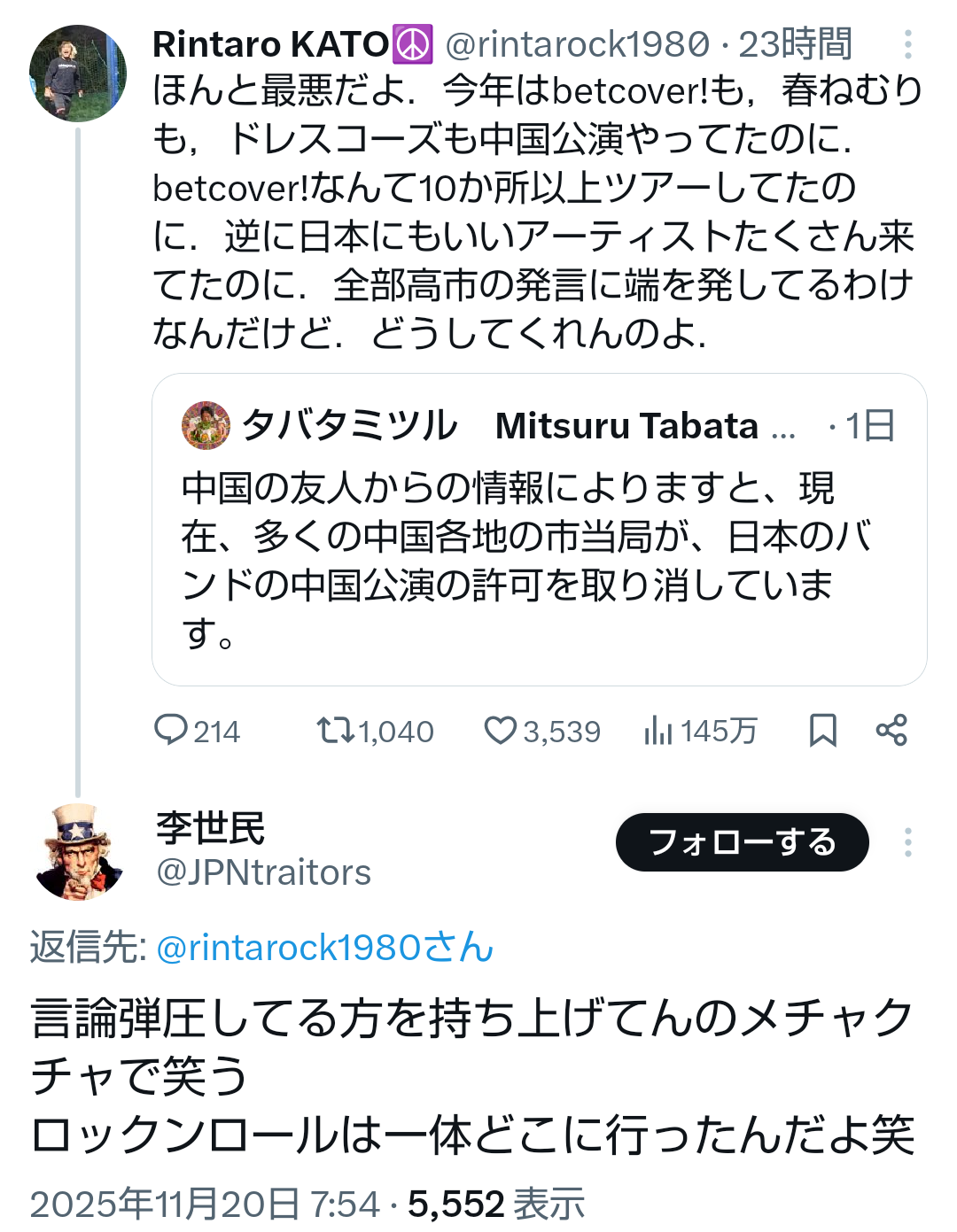This screenshot has height=1232, width=957.
Task: Open 李世民's Uncle Sam profile avatar
Action: click(78, 852)
